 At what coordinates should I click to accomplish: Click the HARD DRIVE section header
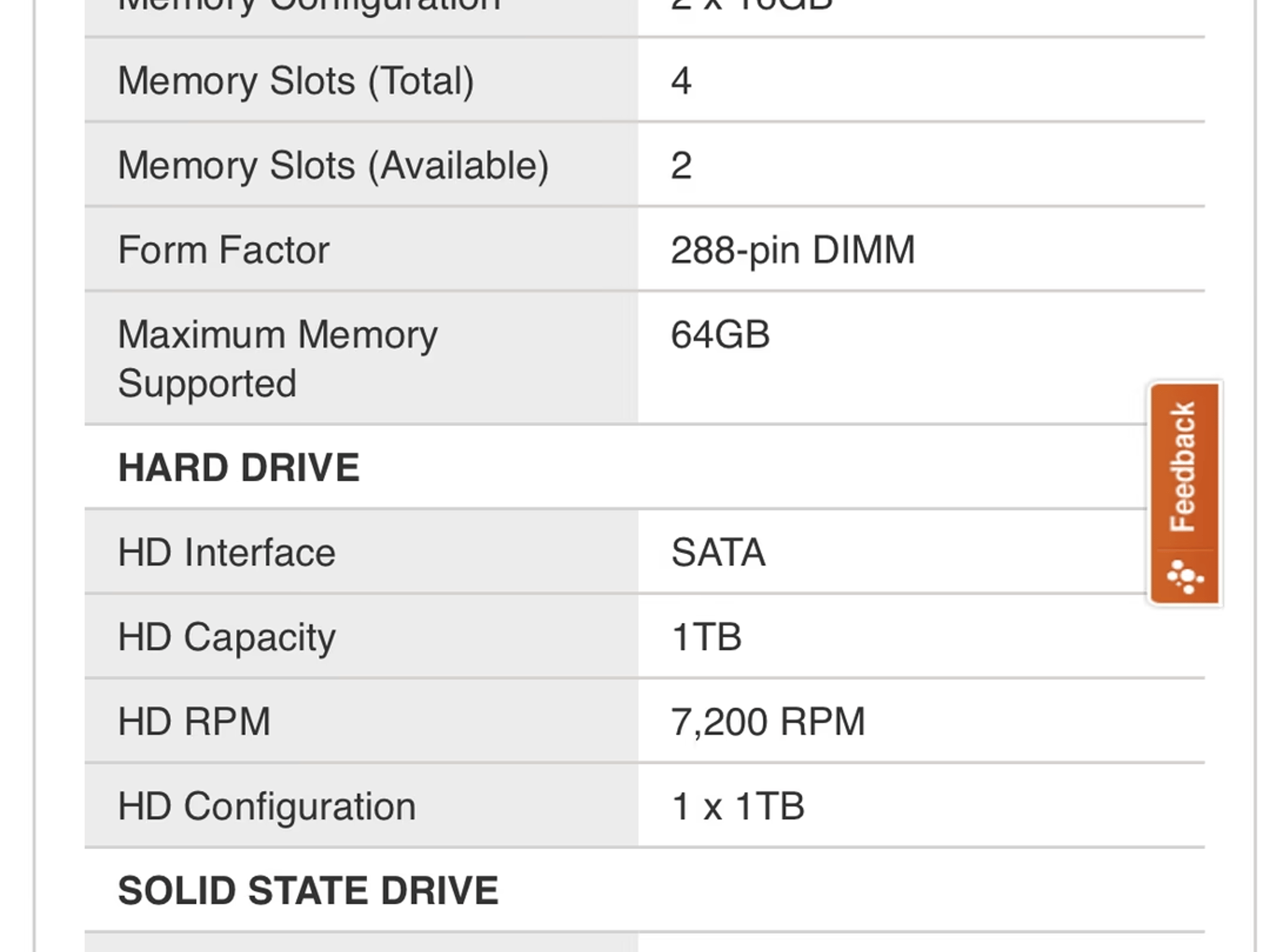click(239, 467)
